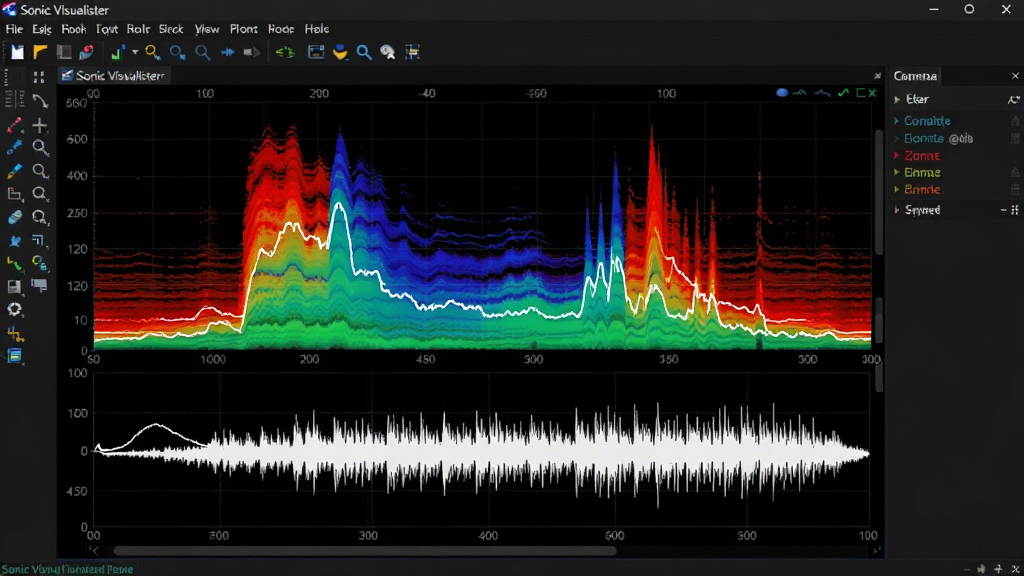Click the yellow stepped-line icon in the left sidebar
1024x576 pixels.
click(15, 335)
